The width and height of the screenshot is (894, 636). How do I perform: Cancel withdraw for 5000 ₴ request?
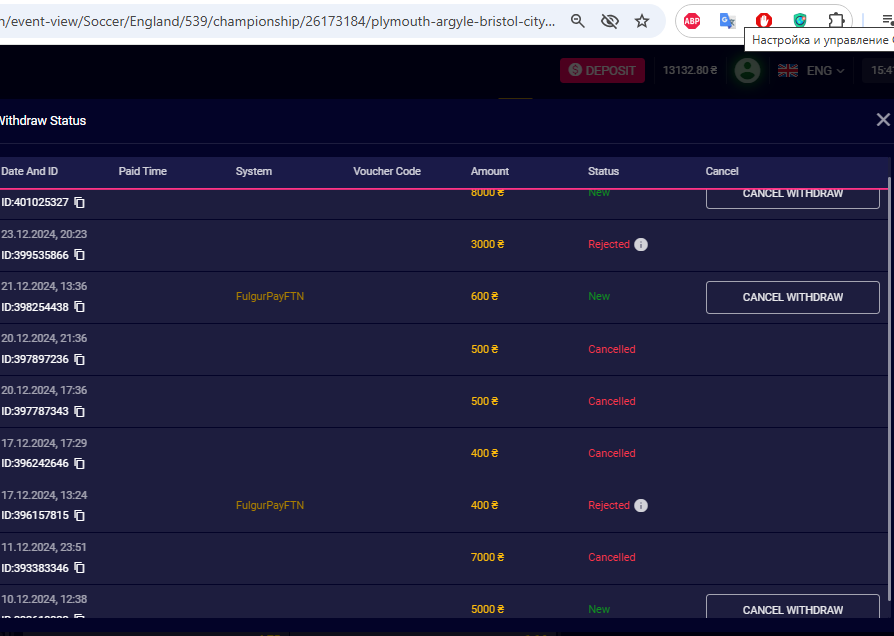point(792,609)
